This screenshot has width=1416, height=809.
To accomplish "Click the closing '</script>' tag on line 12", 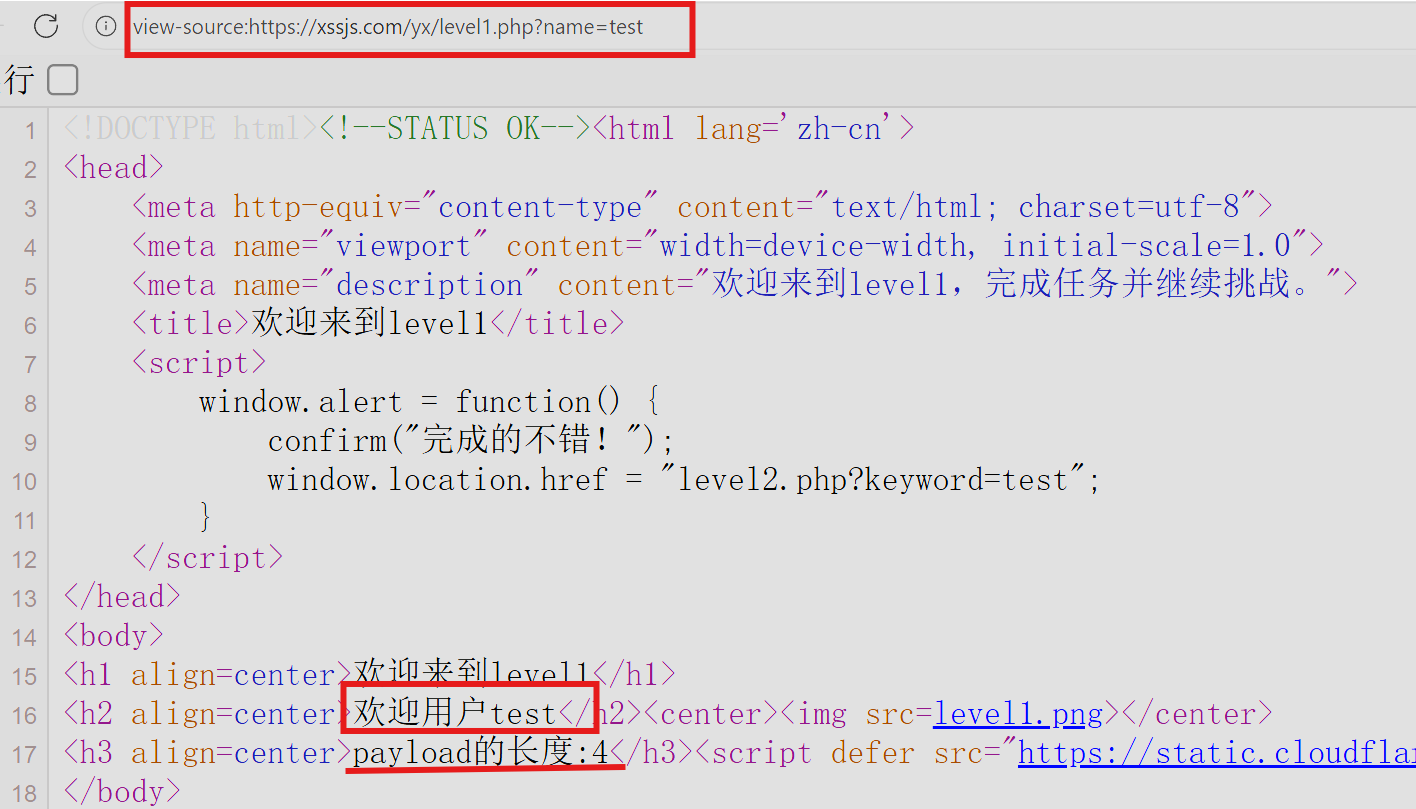I will (x=208, y=558).
